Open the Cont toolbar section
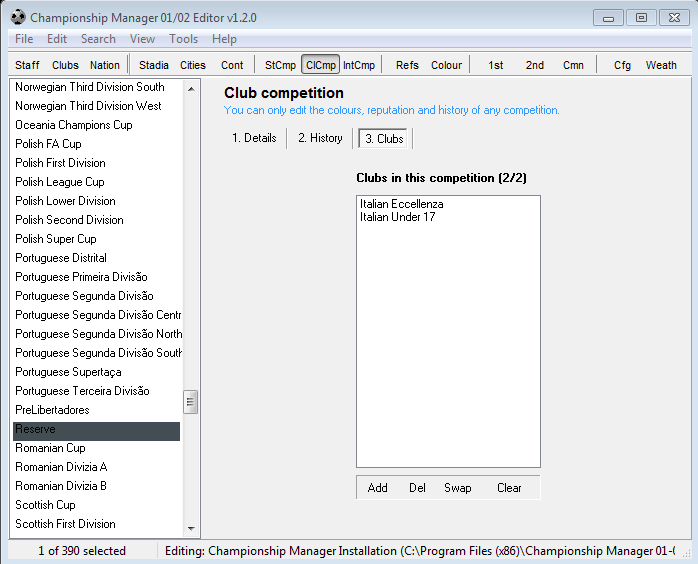The image size is (698, 564). coord(232,65)
